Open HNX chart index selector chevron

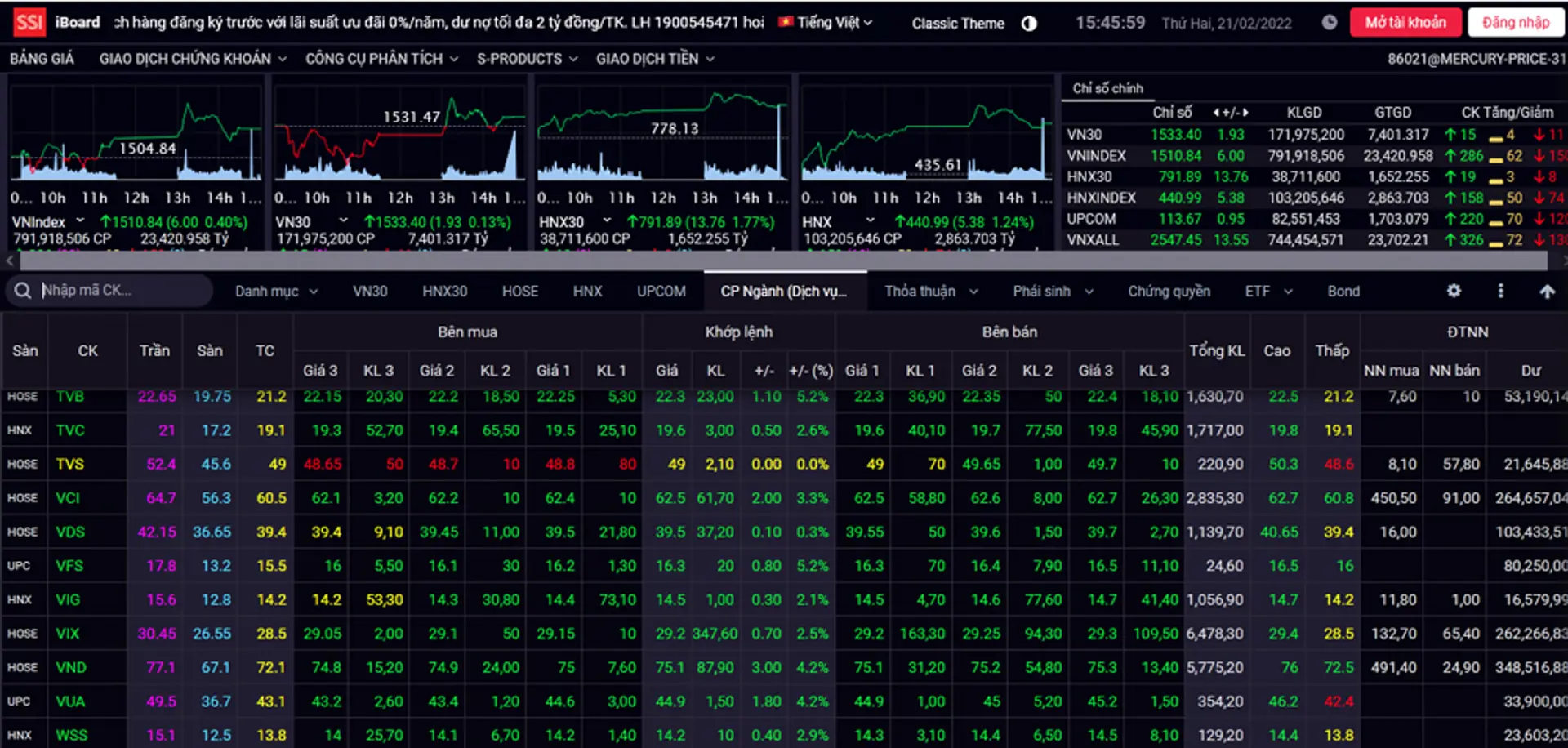pos(871,220)
